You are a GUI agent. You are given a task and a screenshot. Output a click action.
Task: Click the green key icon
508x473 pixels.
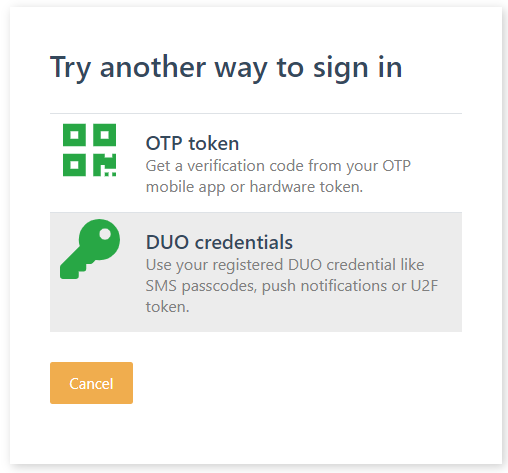(x=90, y=249)
